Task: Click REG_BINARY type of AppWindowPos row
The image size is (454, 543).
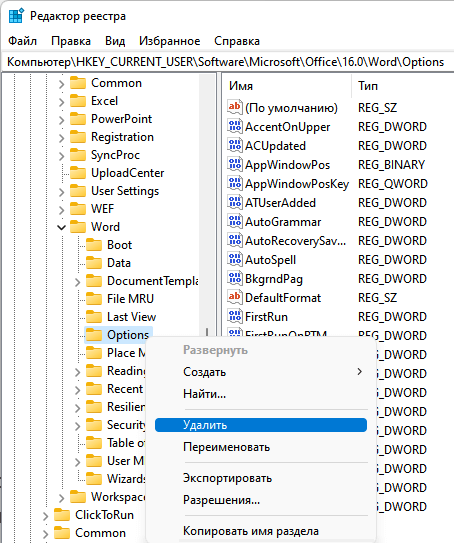Action: click(391, 165)
